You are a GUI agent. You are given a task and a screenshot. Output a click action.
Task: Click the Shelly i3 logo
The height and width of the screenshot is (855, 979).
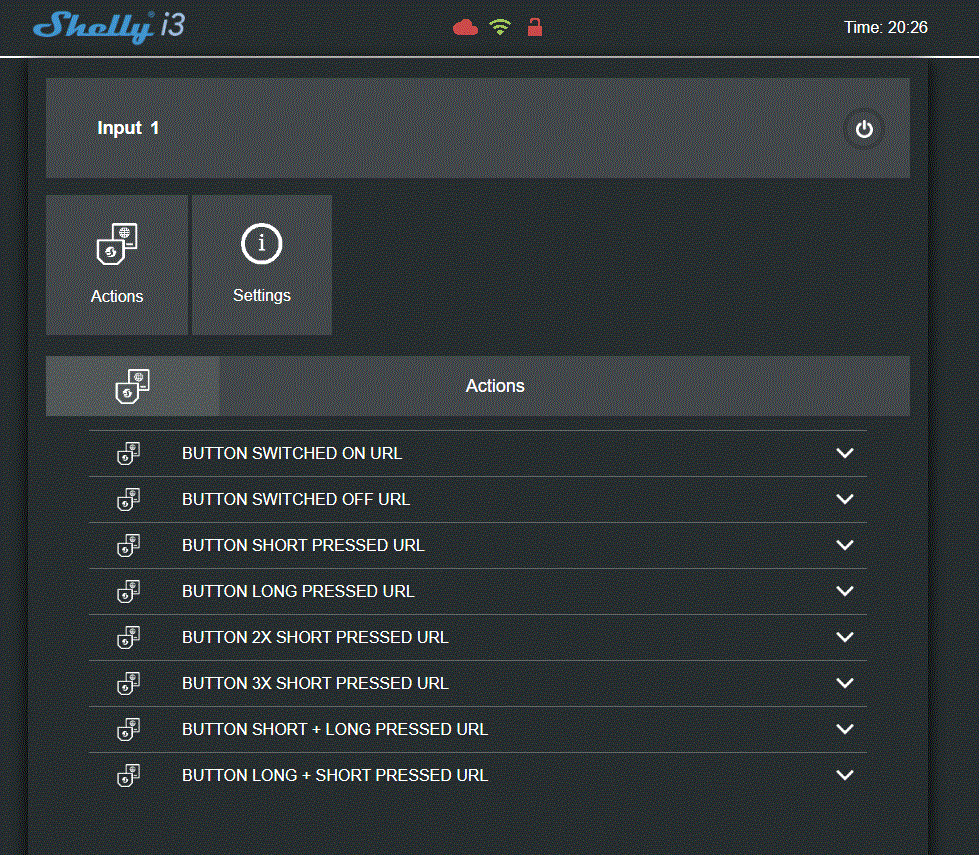[x=109, y=27]
